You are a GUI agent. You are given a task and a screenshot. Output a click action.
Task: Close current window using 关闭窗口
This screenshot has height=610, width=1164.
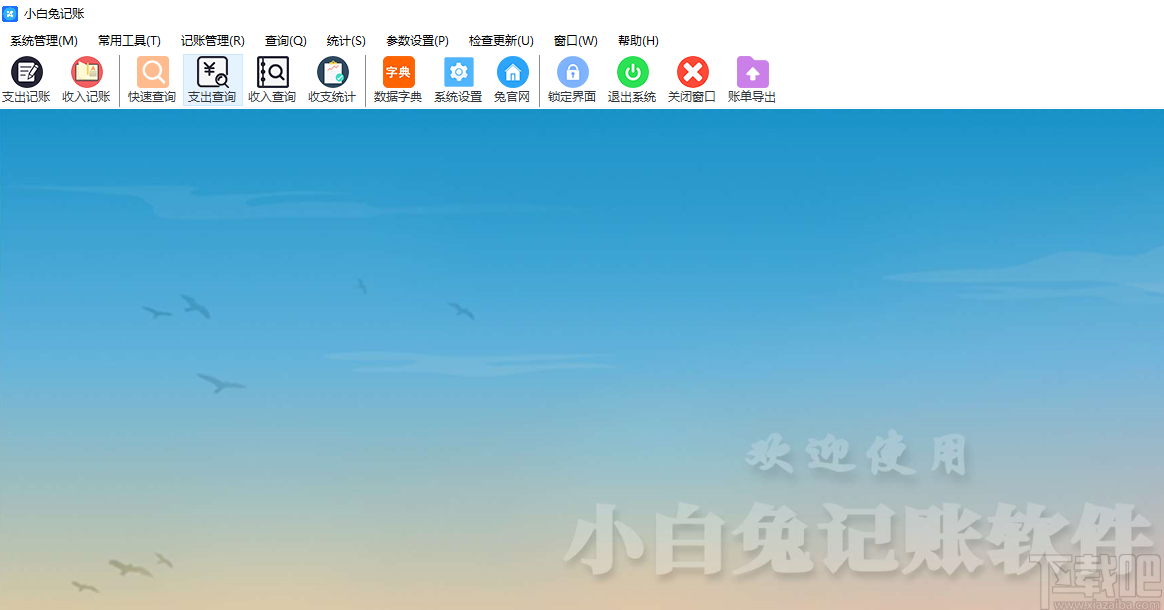(692, 80)
